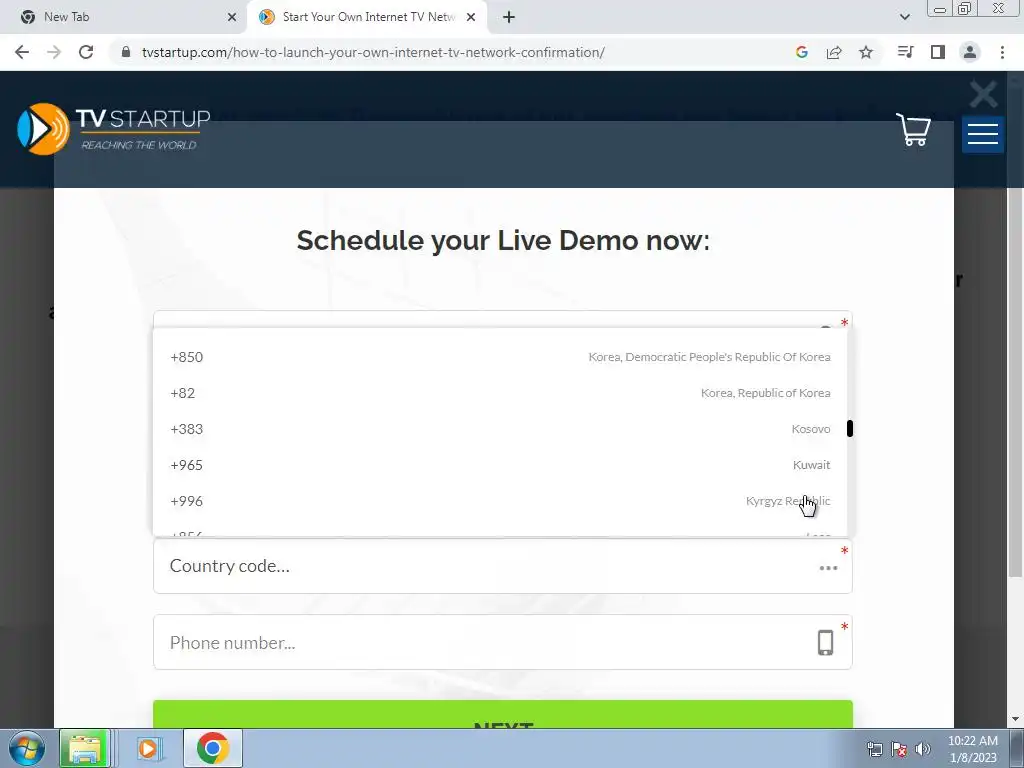1024x768 pixels.
Task: Choose +82 Korea, Republic of Korea
Action: [500, 393]
